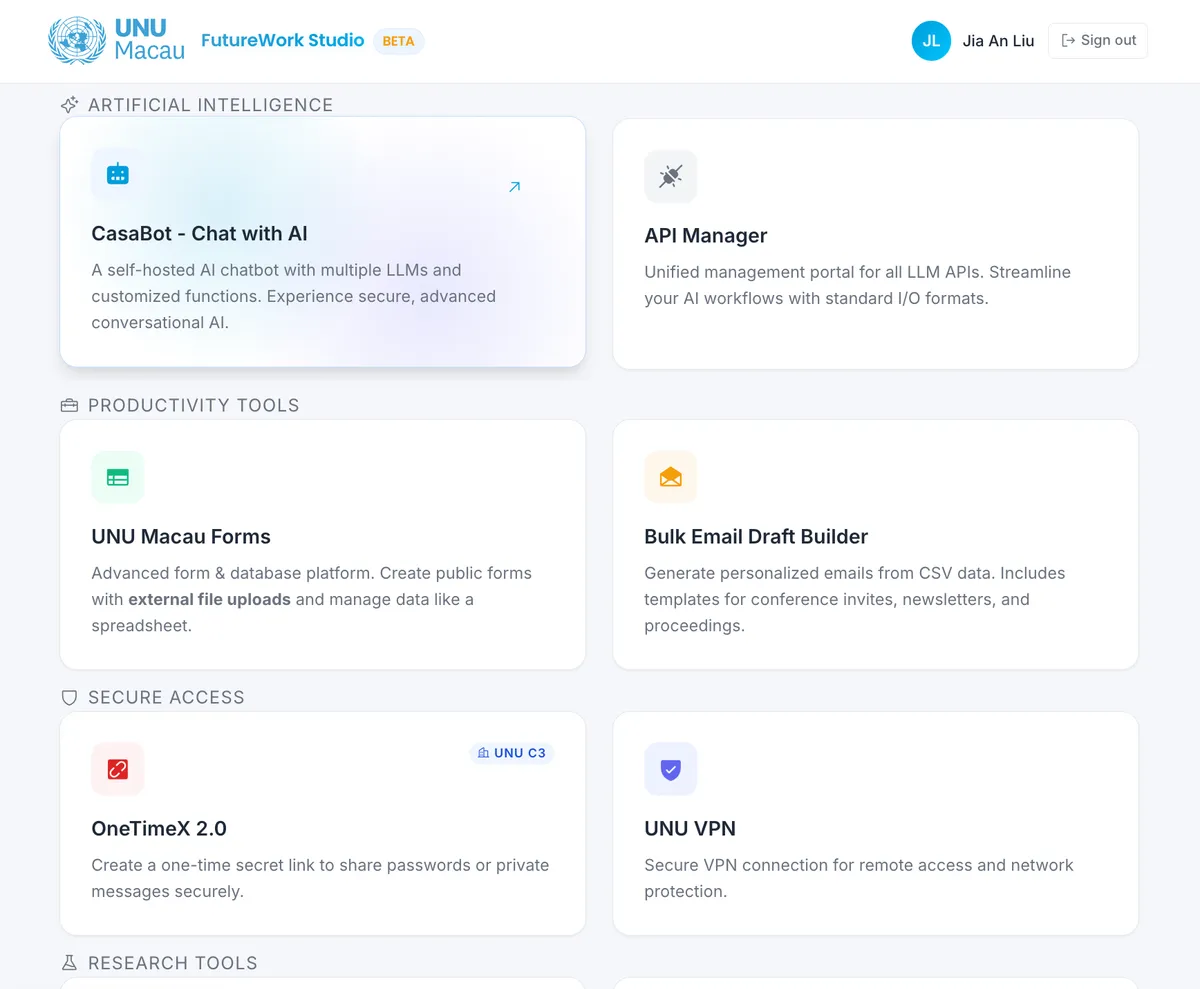
Task: Click the Secure Access shield outline icon
Action: click(69, 698)
